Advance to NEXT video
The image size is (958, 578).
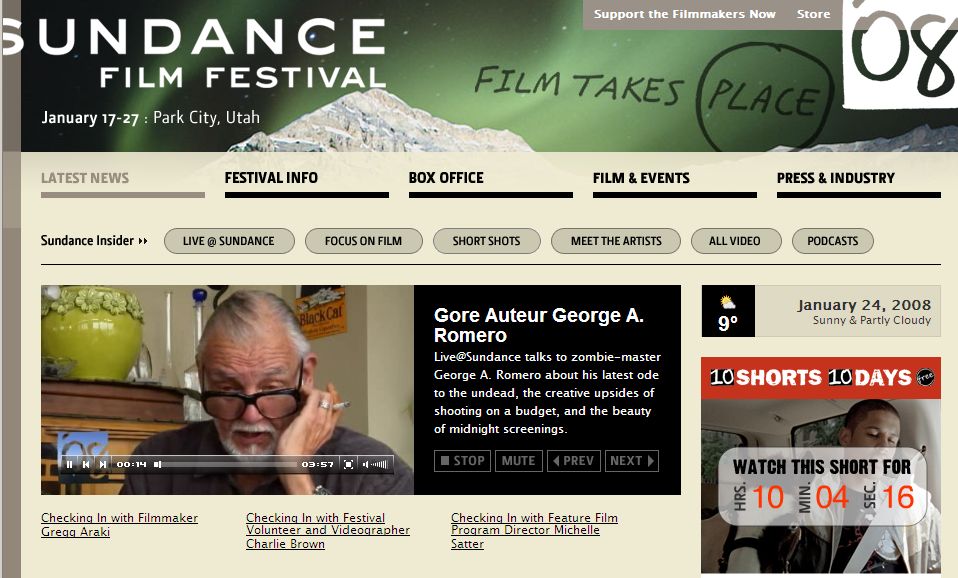click(x=632, y=461)
